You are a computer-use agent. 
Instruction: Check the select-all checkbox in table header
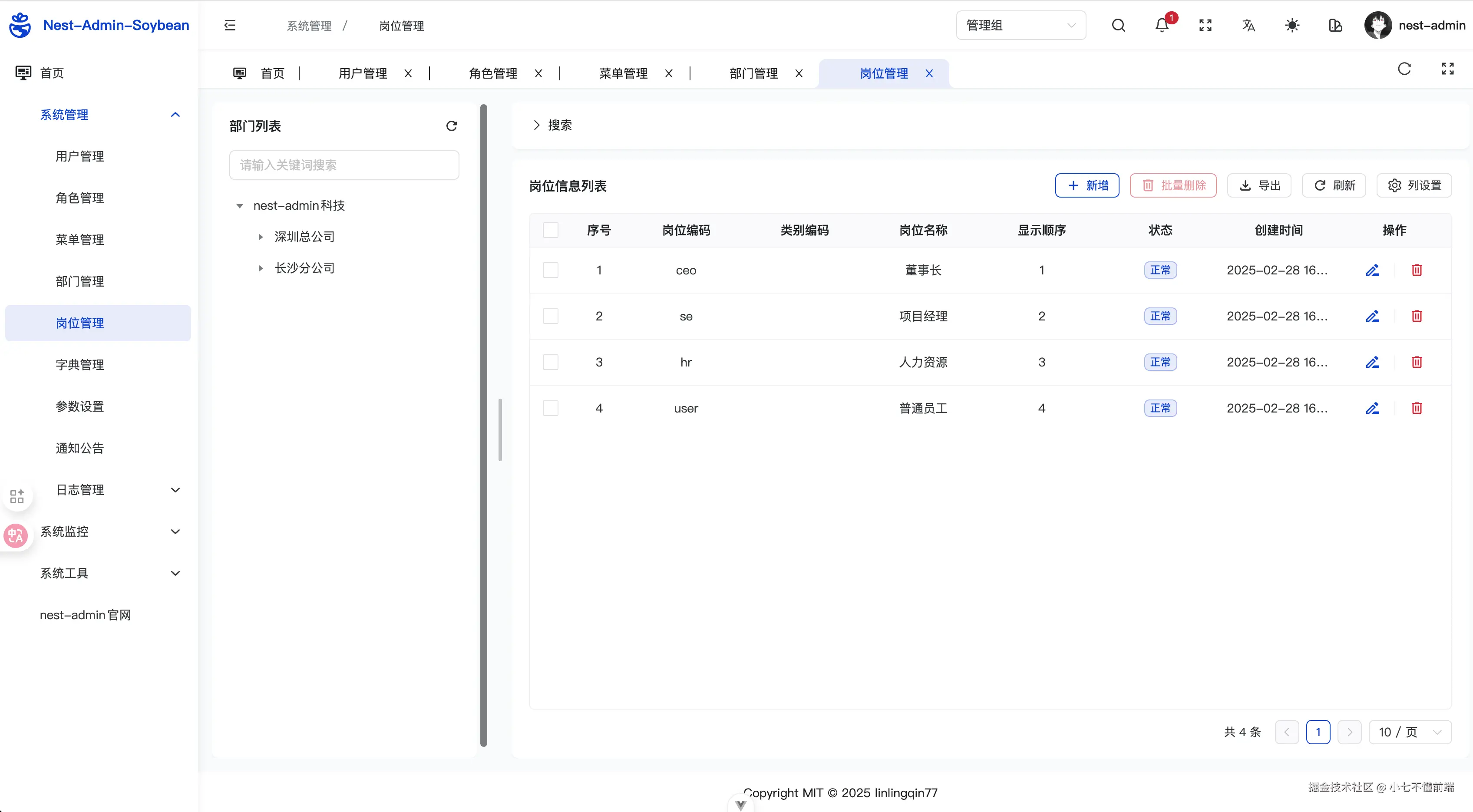pos(550,230)
